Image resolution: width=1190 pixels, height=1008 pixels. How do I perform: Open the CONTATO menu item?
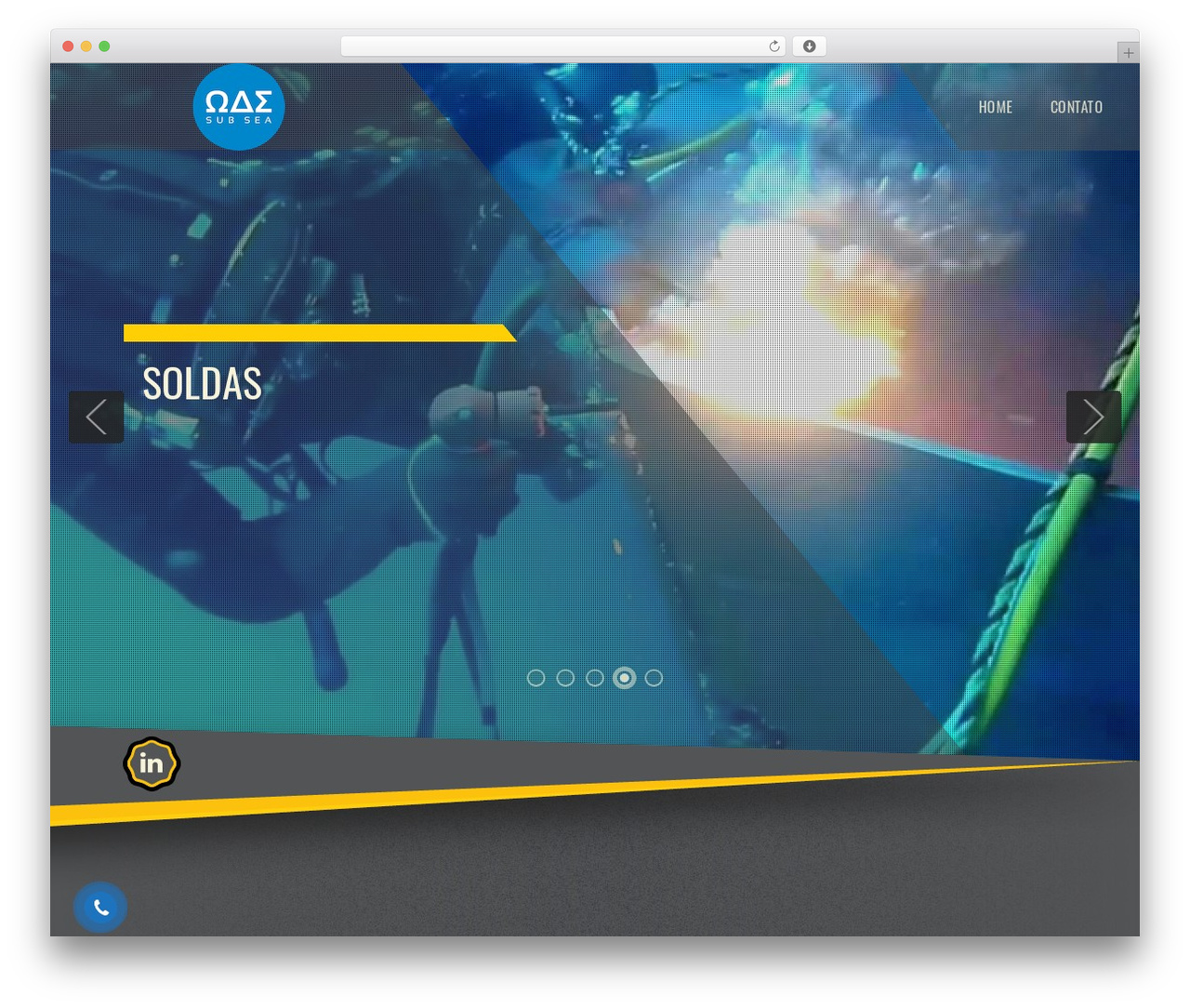tap(1077, 107)
